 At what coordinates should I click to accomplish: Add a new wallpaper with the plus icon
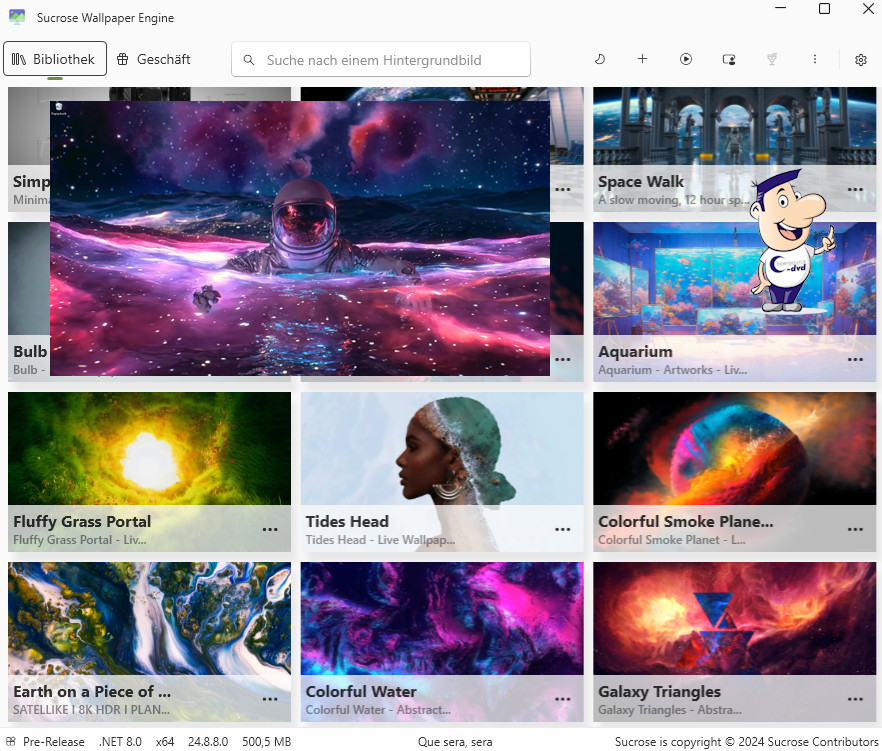[642, 59]
